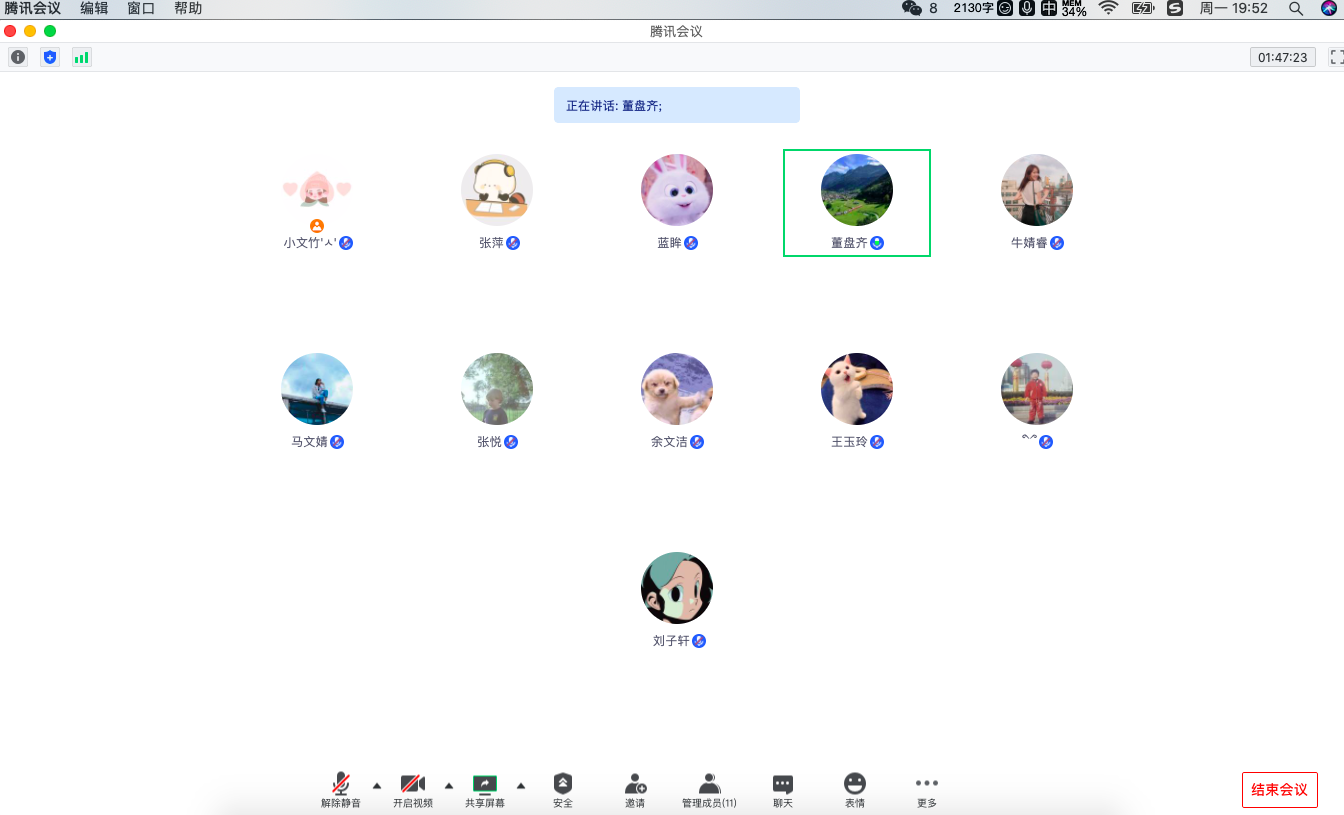Expand the arrow beside 共享屏幕
The height and width of the screenshot is (815, 1344).
(x=521, y=785)
